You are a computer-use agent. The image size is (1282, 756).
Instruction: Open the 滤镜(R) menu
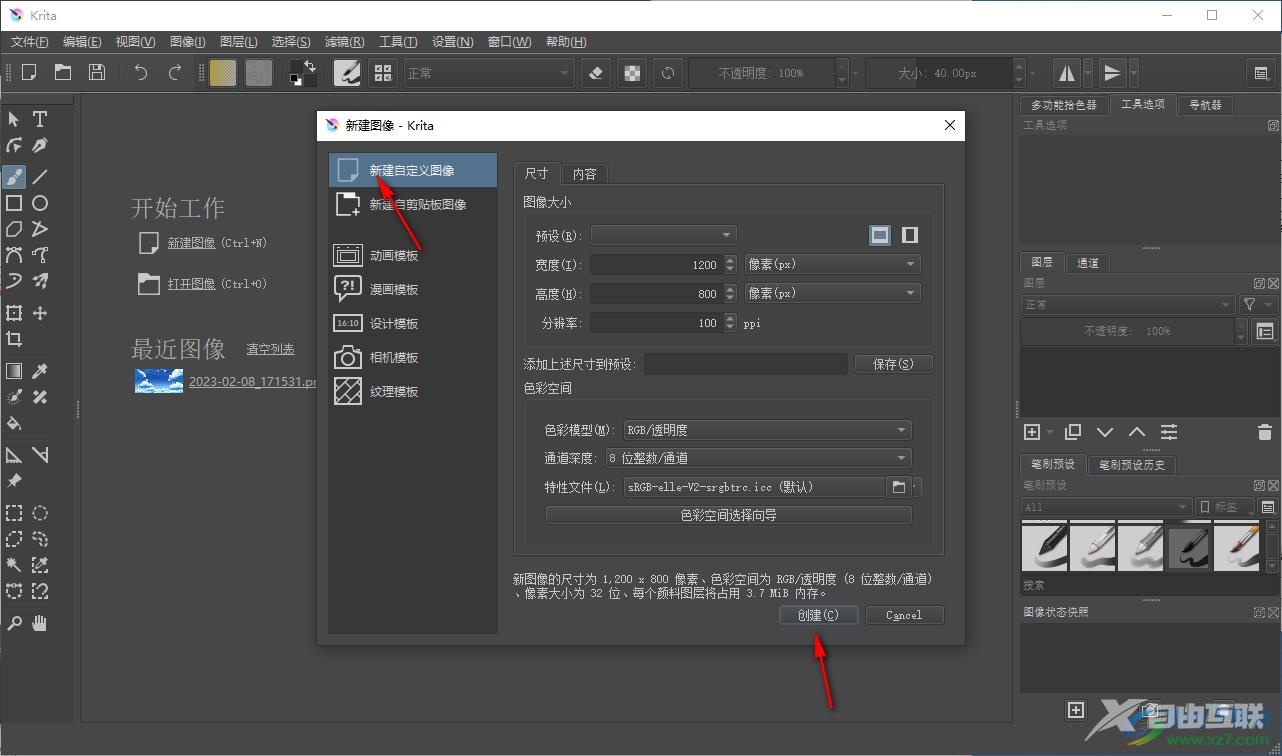(x=344, y=41)
